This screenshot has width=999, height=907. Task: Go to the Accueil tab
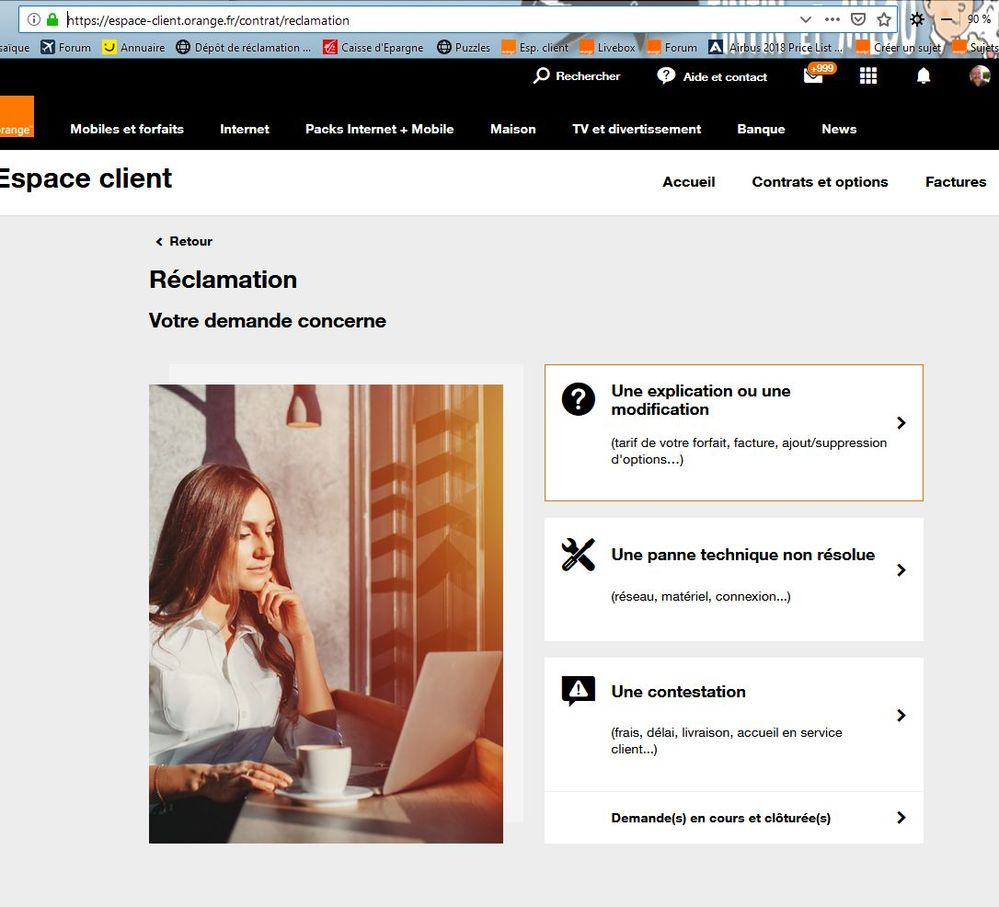(689, 182)
